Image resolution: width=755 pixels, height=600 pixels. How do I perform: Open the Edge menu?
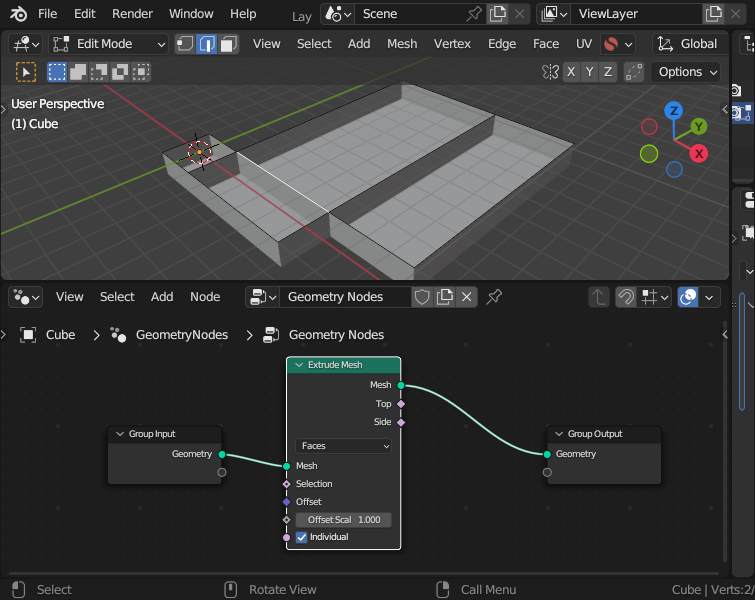pos(502,44)
